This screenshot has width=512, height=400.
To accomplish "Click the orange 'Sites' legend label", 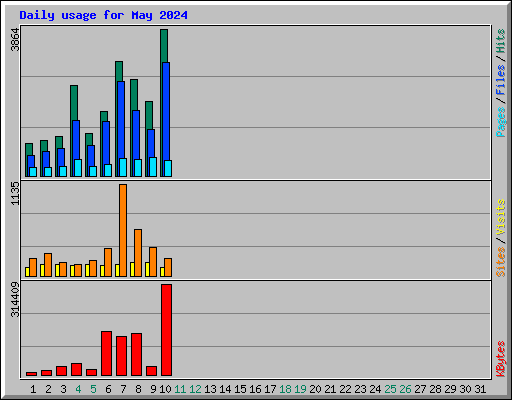I will tap(501, 262).
